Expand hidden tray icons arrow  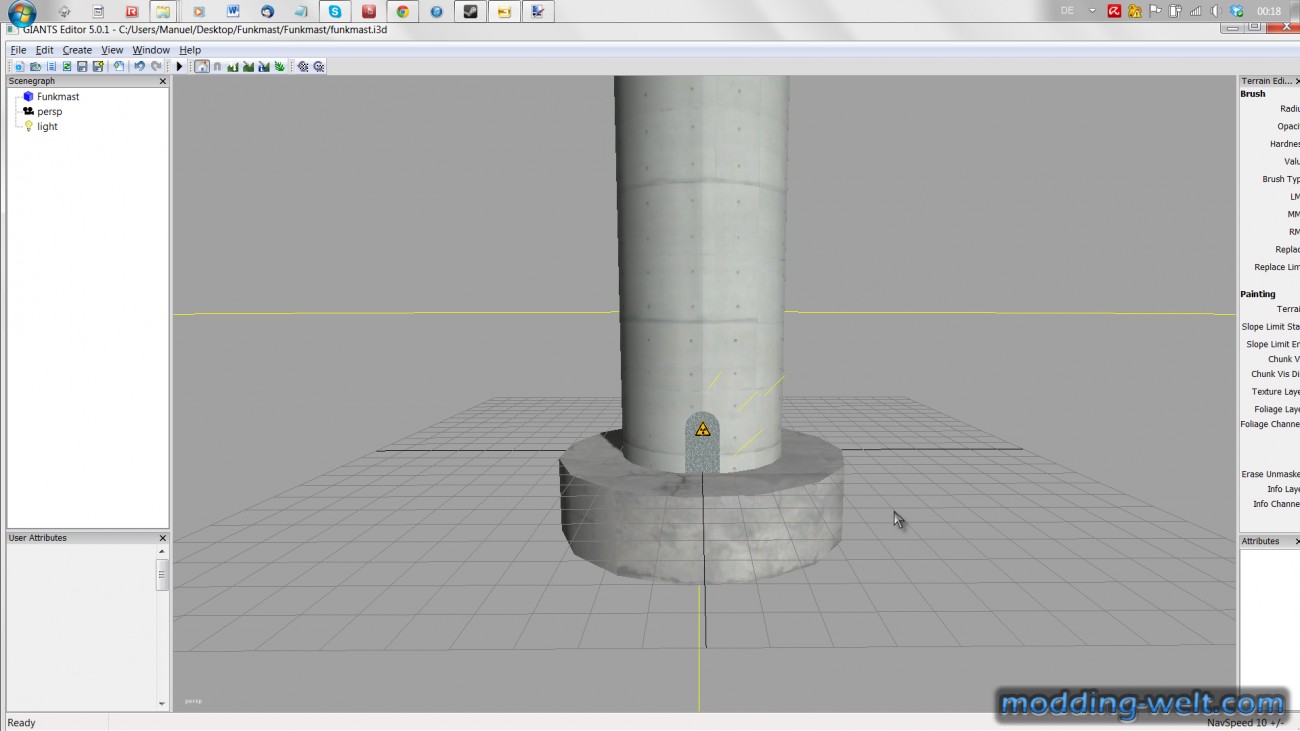1092,11
